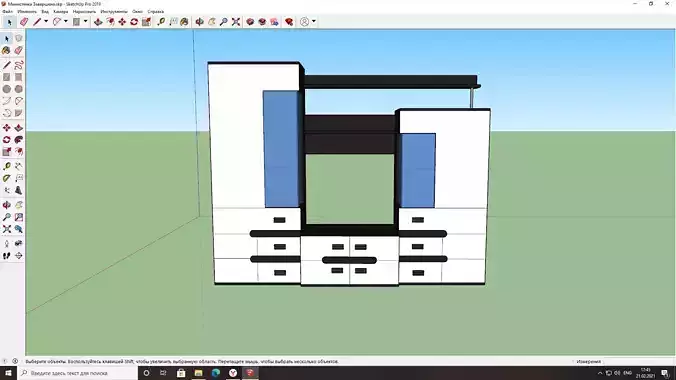This screenshot has height=380, width=676.
Task: Select the Axes tool in left panel
Action: pos(6,190)
